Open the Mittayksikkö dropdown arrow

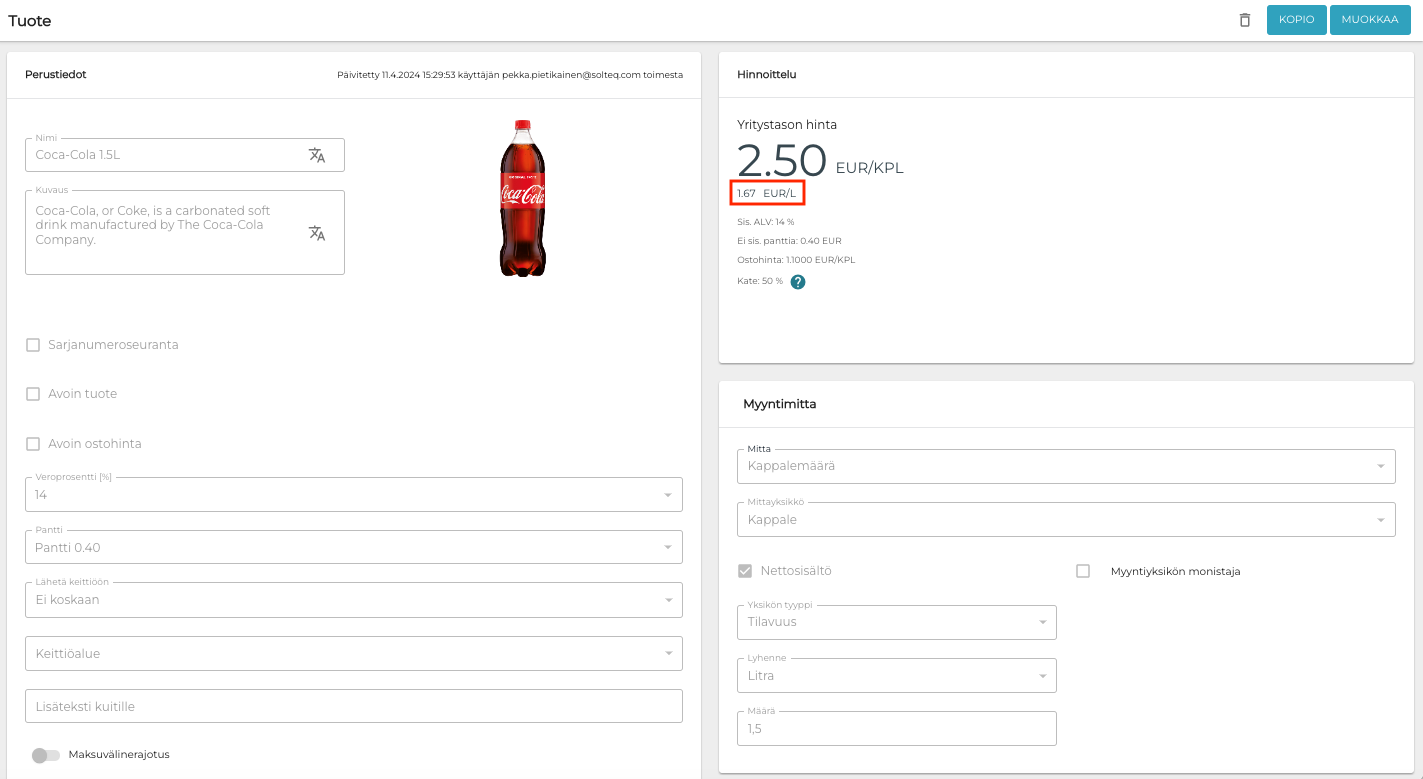click(1380, 520)
